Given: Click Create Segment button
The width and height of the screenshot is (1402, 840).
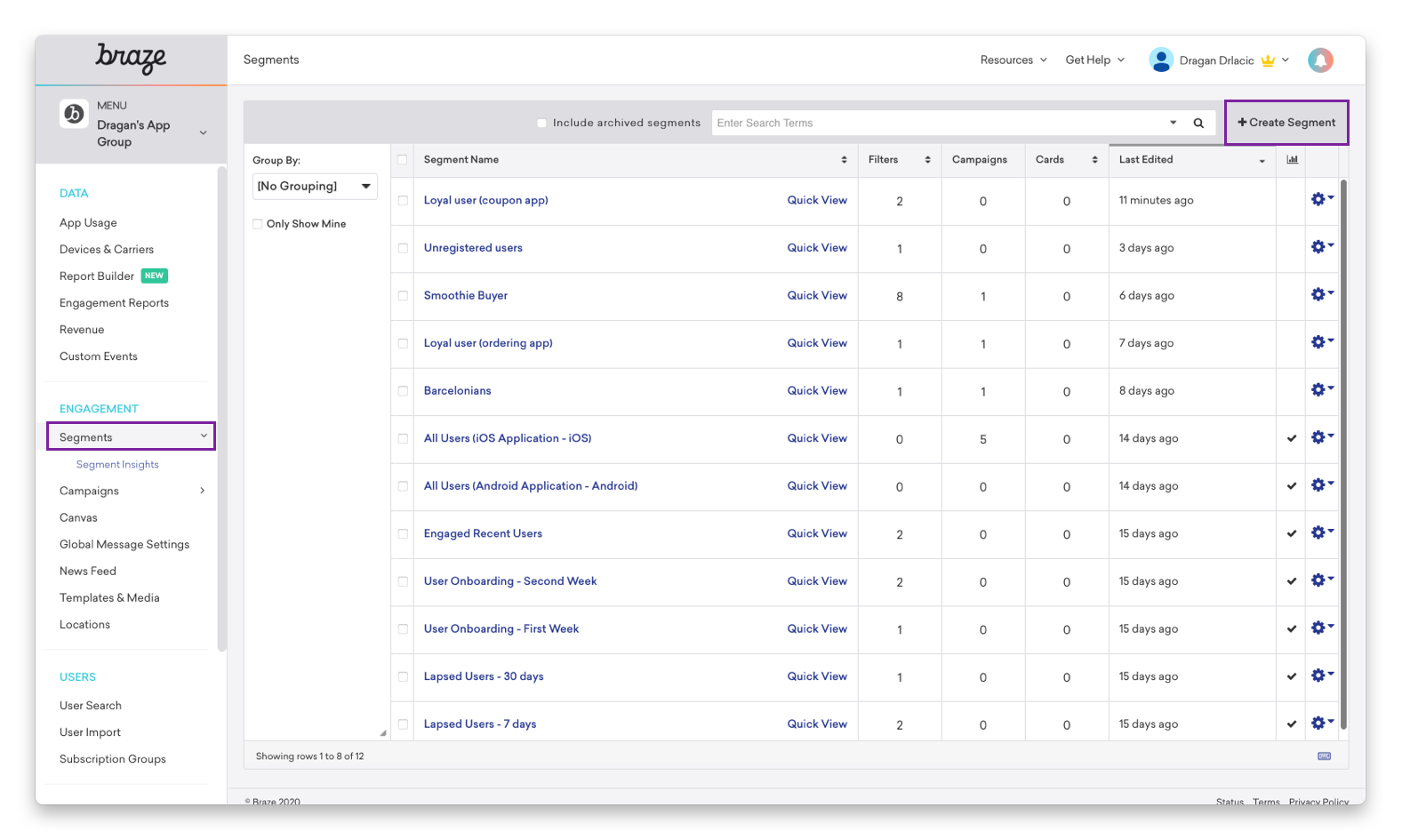Looking at the screenshot, I should 1286,123.
